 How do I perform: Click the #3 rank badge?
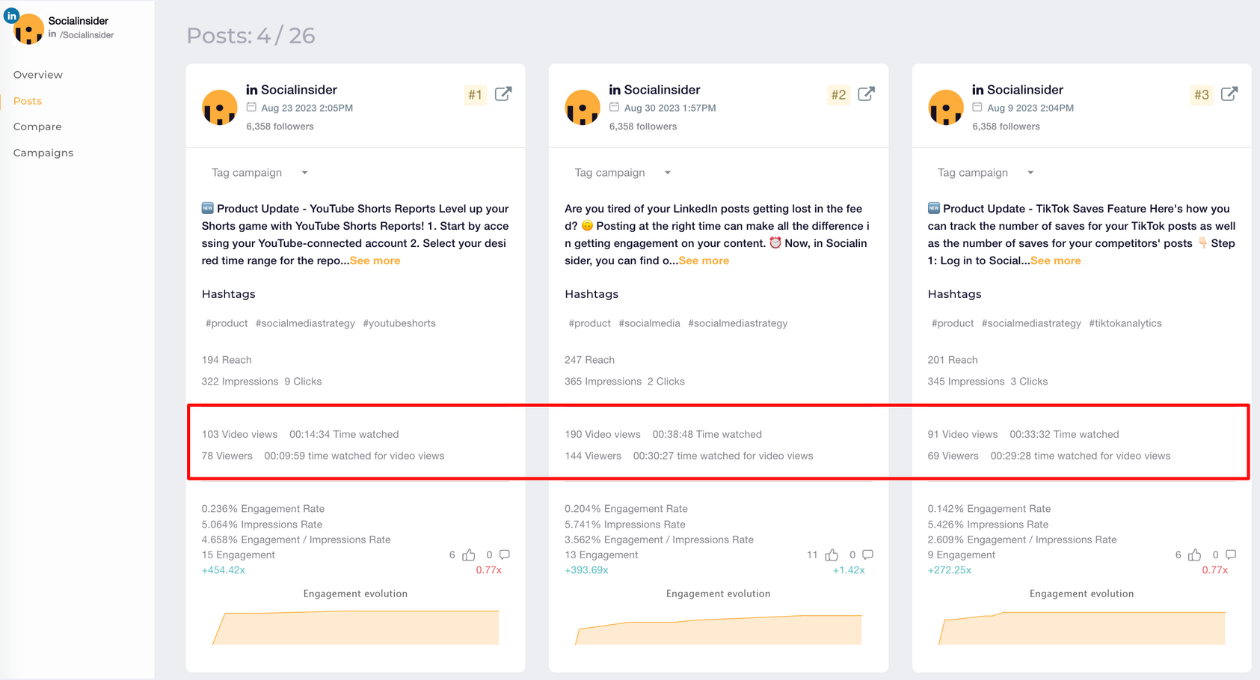point(1201,95)
